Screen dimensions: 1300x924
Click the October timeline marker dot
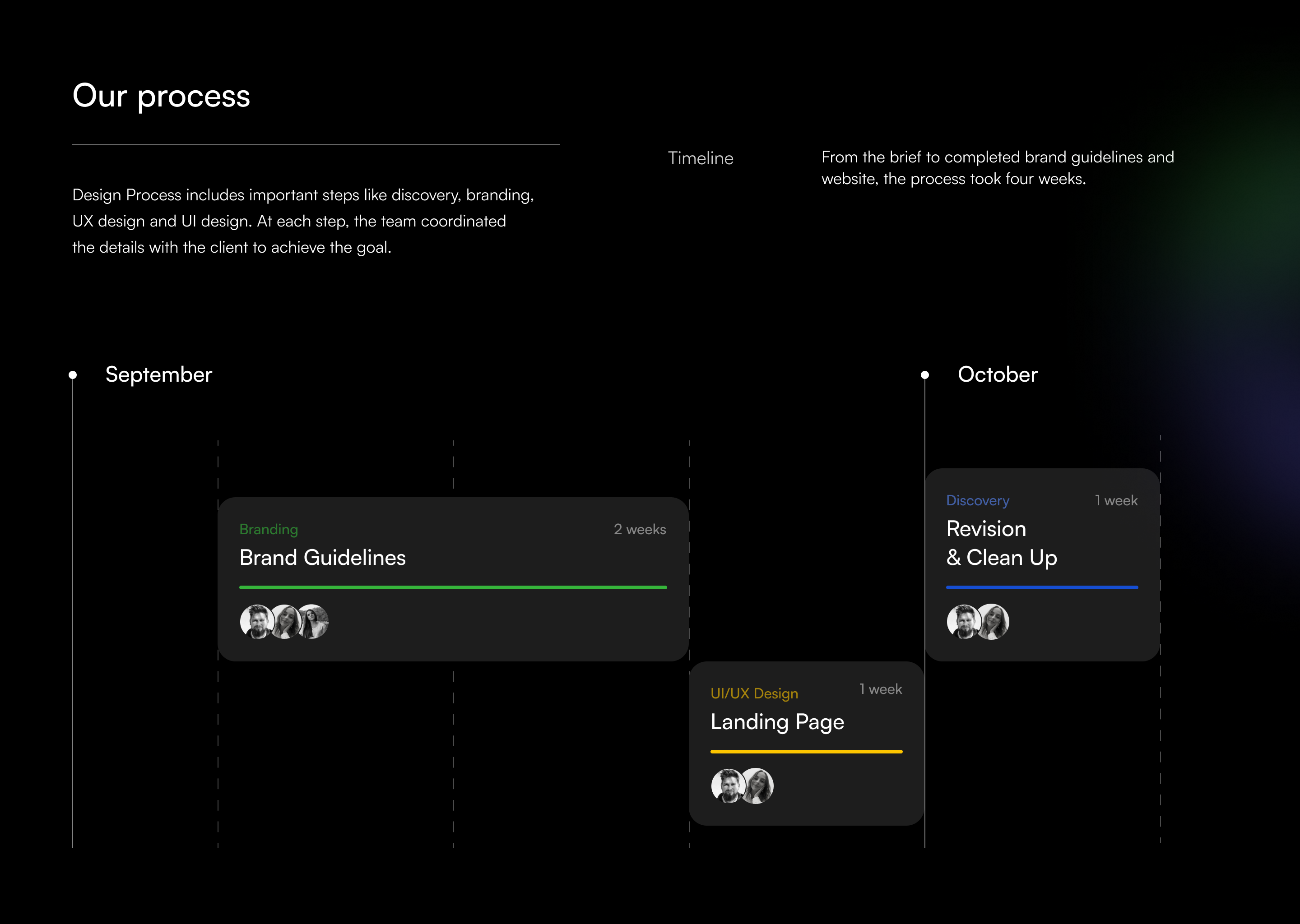[x=925, y=375]
